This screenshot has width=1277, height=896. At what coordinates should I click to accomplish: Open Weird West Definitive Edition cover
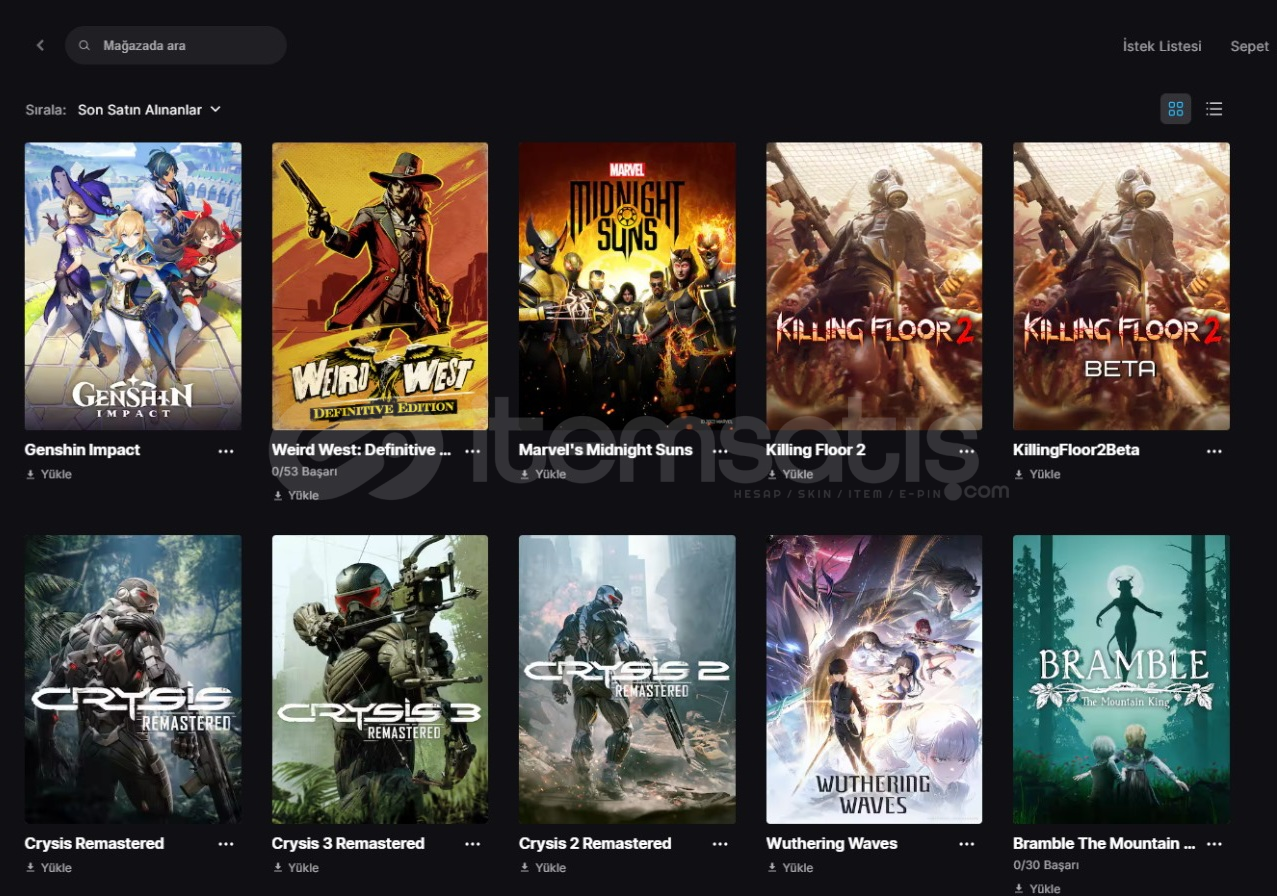coord(380,286)
